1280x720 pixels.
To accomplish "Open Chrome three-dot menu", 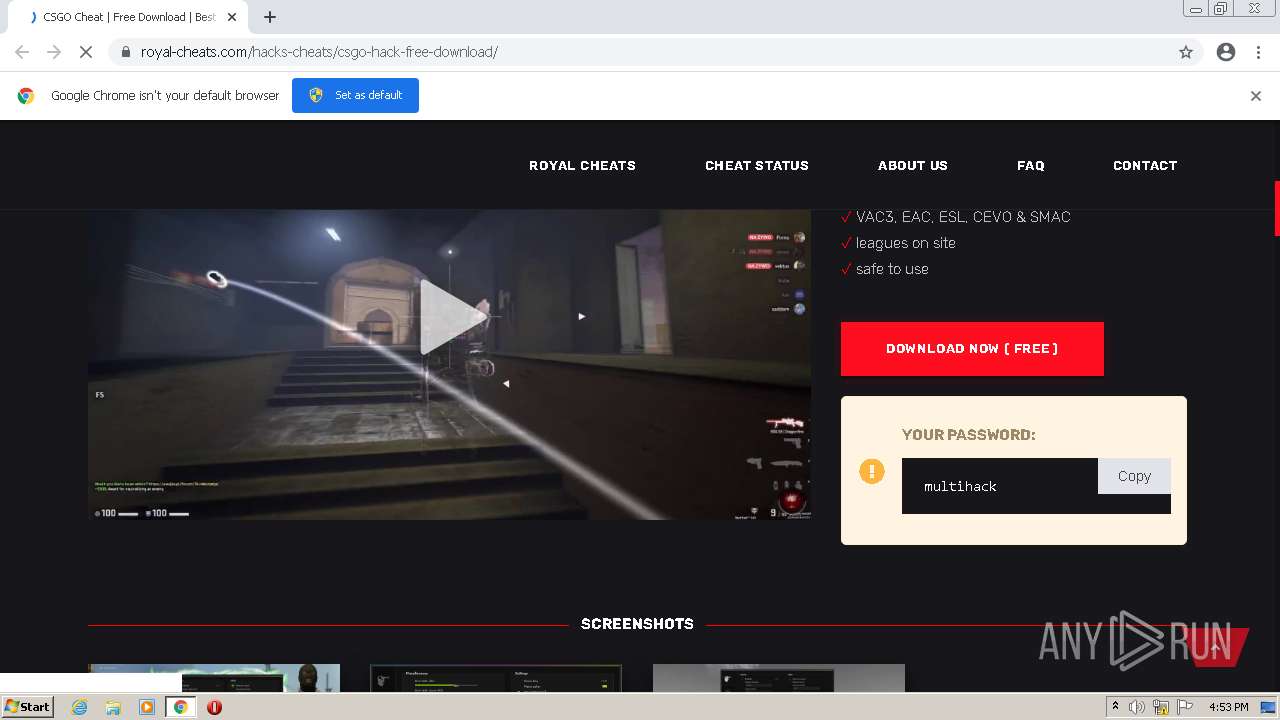I will click(1258, 52).
